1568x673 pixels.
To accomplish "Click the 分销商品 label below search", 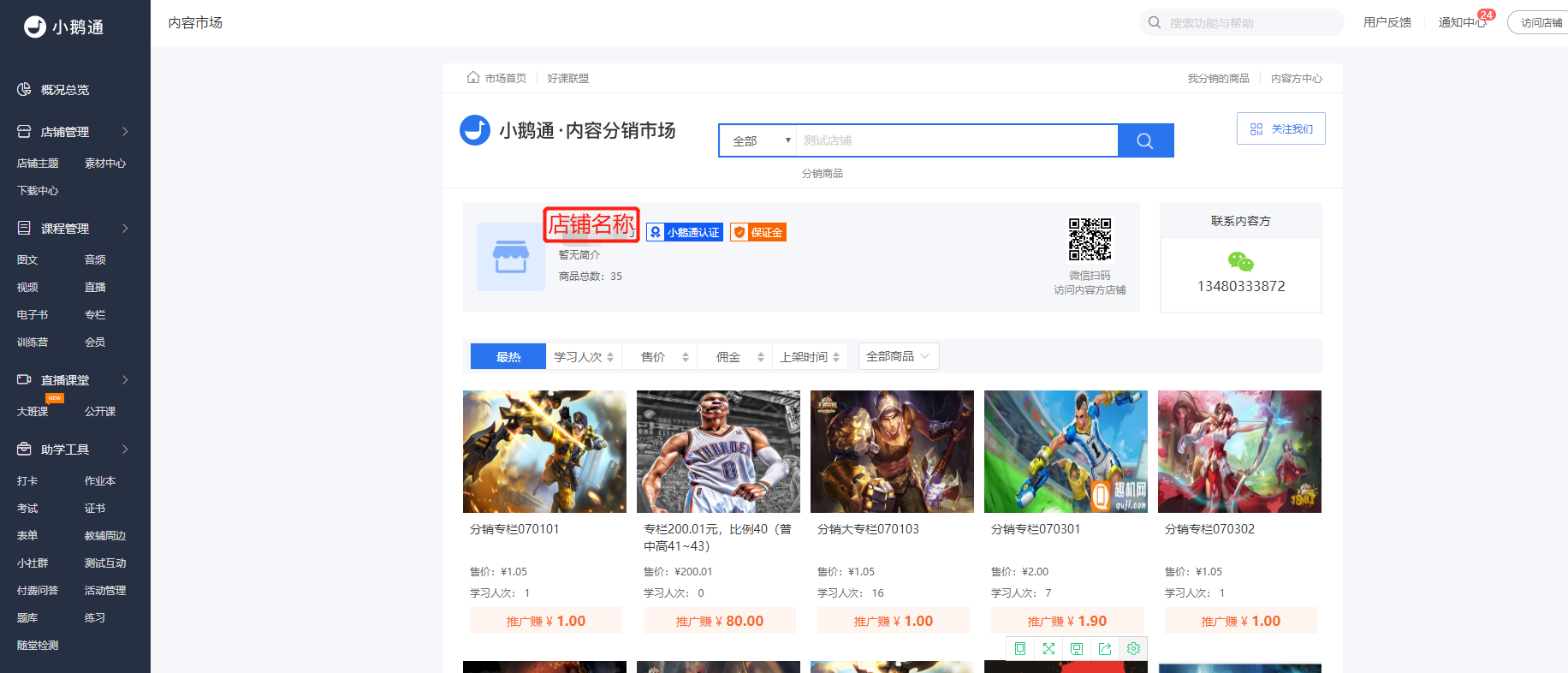I will tap(822, 174).
